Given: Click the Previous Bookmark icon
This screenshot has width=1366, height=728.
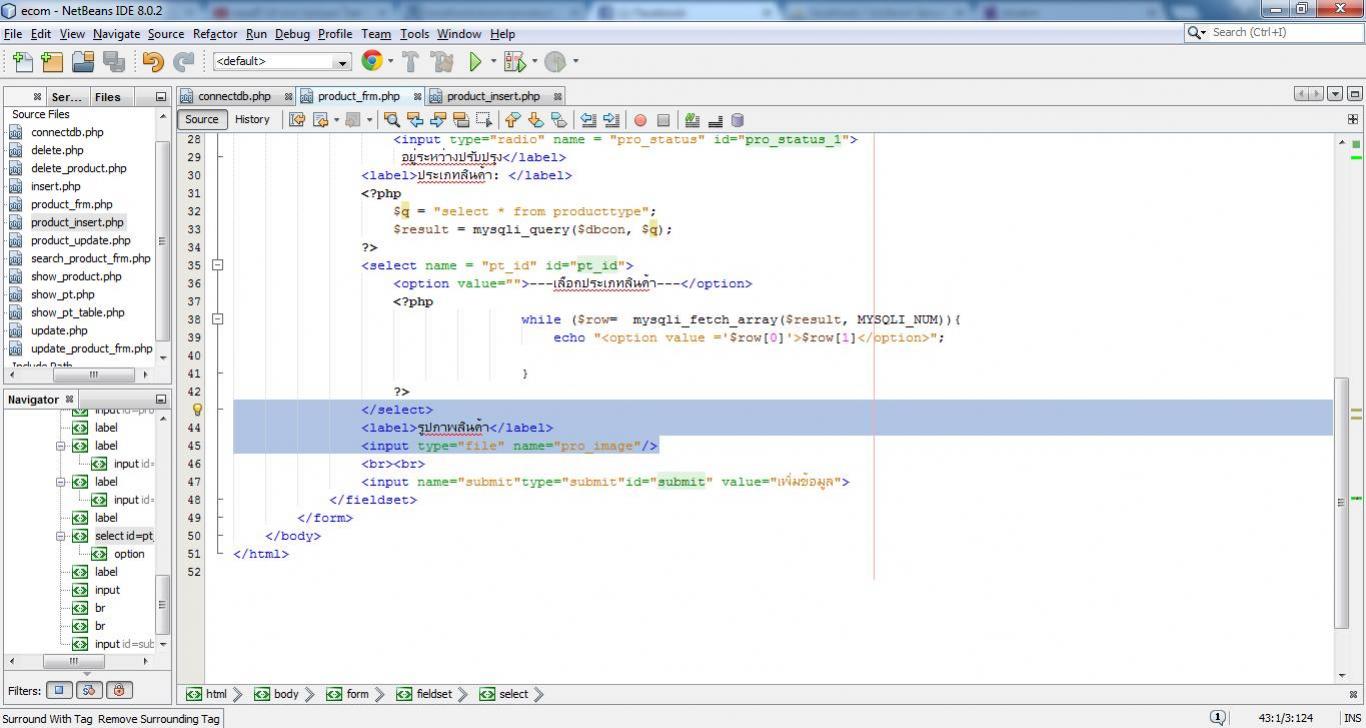Looking at the screenshot, I should (513, 120).
